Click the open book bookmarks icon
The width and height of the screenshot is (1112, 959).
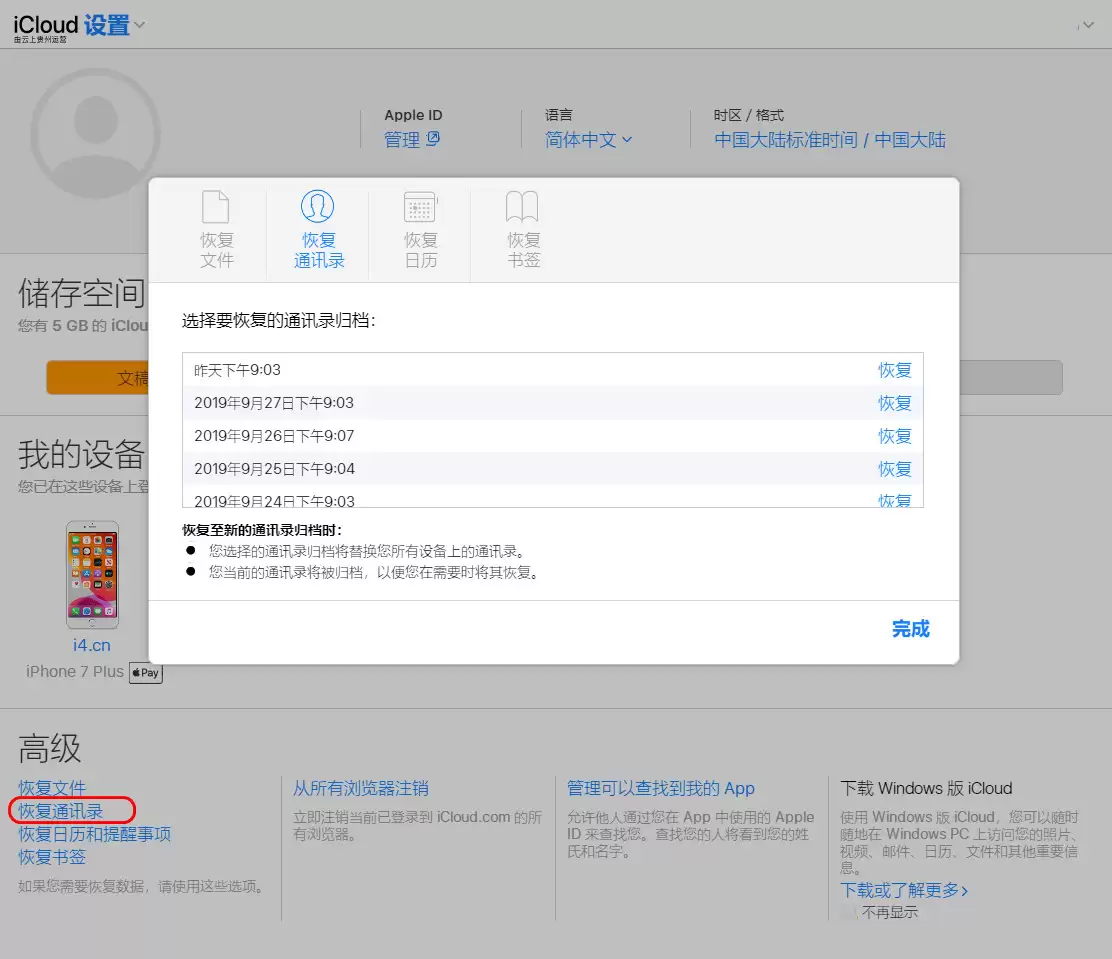click(522, 206)
